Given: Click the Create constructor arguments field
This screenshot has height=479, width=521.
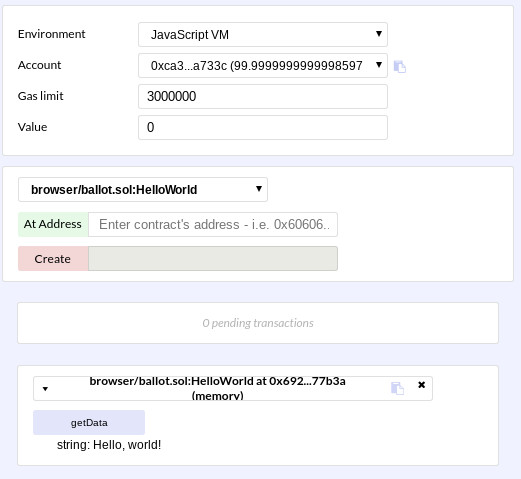Looking at the screenshot, I should click(x=213, y=258).
